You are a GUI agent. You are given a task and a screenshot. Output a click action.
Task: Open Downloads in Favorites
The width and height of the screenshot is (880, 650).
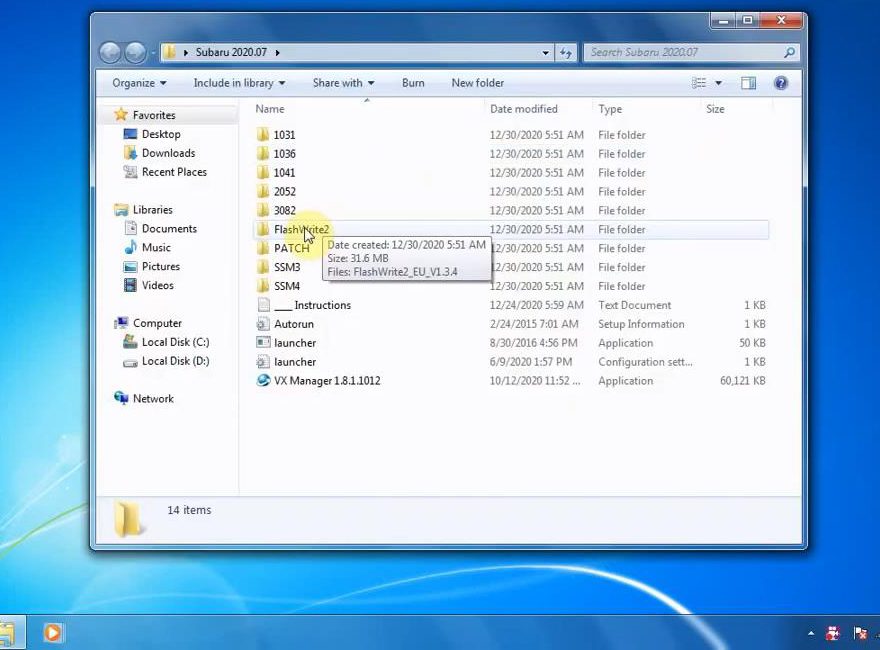[x=168, y=153]
